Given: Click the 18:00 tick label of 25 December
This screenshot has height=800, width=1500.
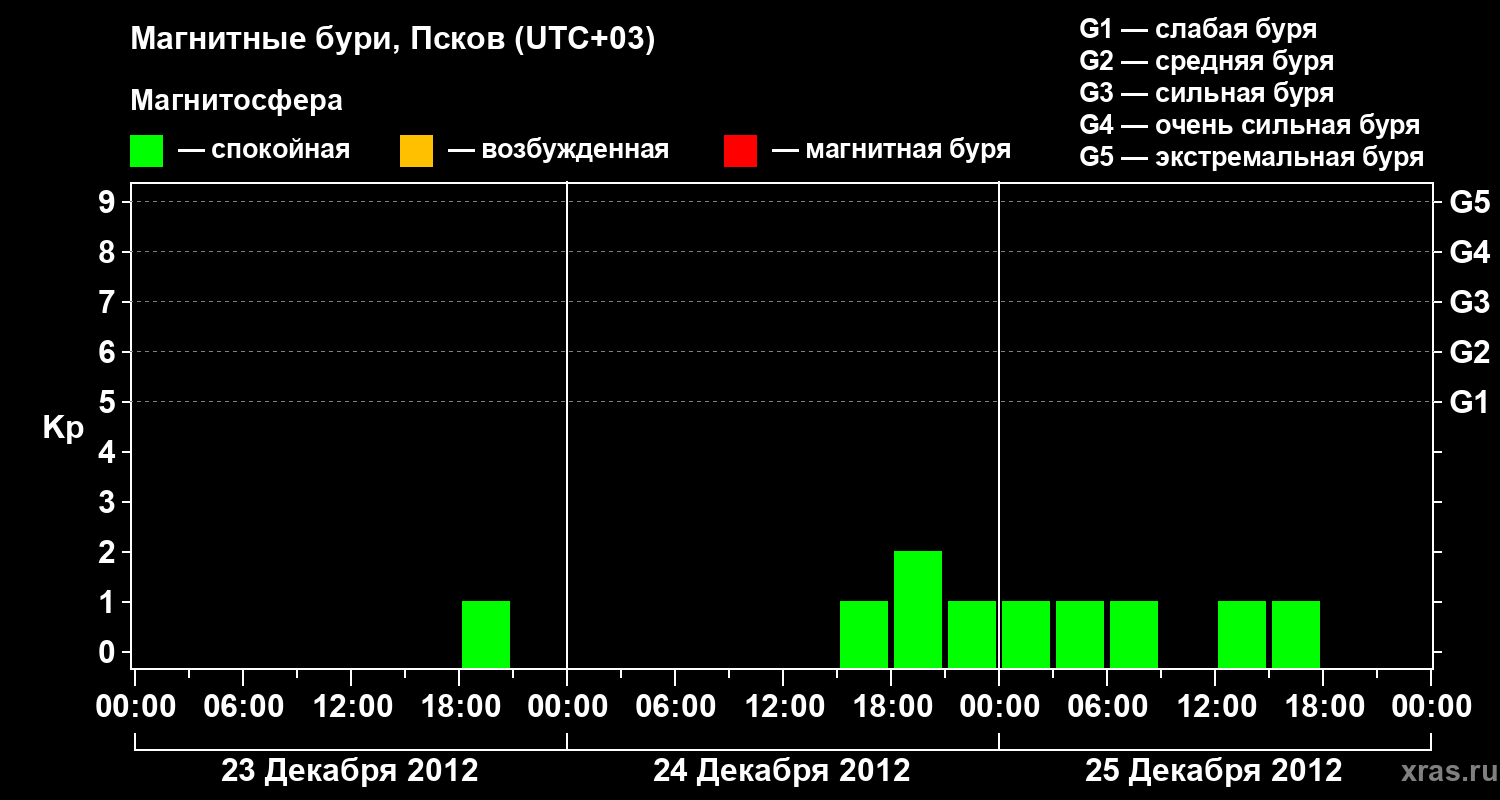Looking at the screenshot, I should [1323, 706].
